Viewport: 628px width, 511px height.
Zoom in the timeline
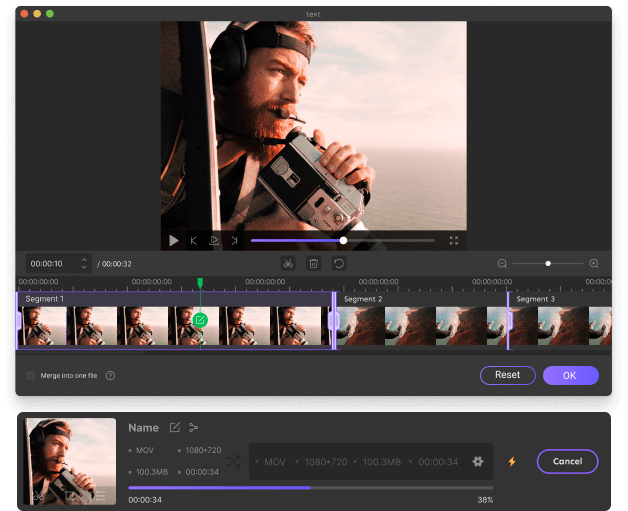click(x=594, y=264)
